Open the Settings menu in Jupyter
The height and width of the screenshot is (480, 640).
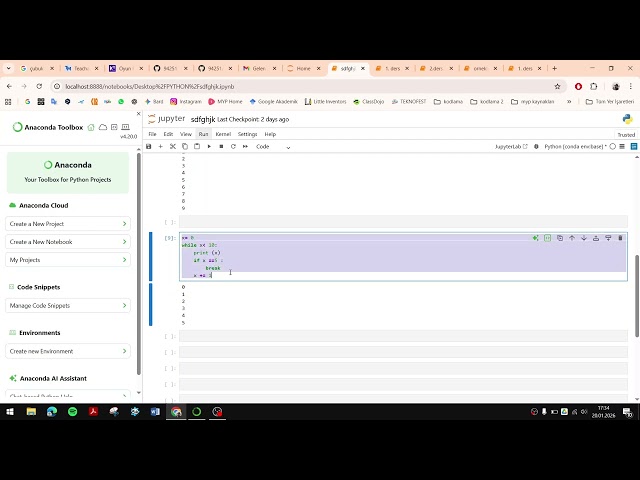click(247, 134)
